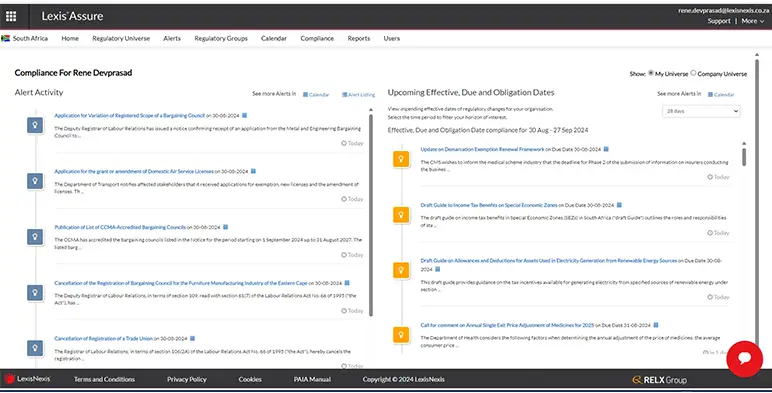Click the orange icon beside Annual Single Exit Price Adjustment
The height and width of the screenshot is (393, 772).
click(x=401, y=335)
